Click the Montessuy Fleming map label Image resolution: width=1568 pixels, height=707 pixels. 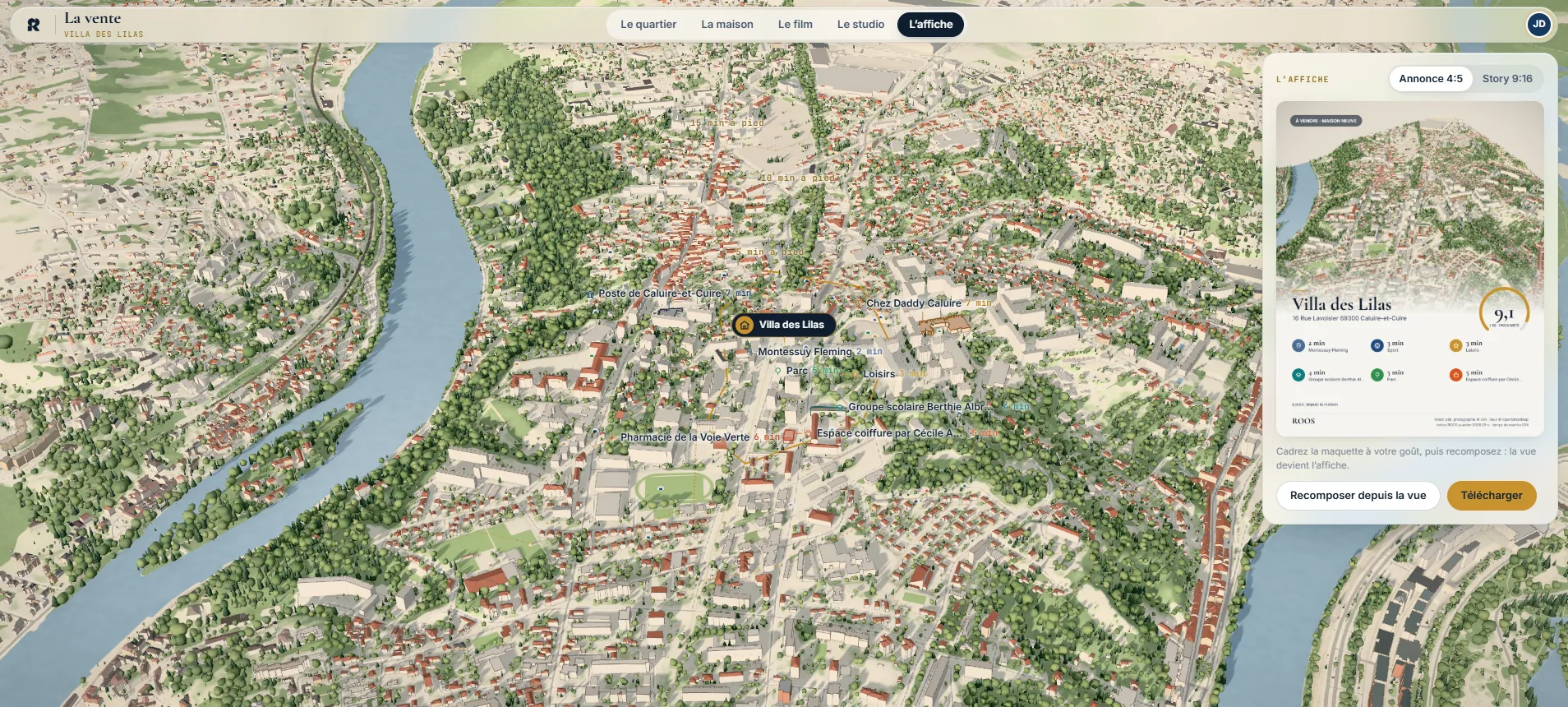click(x=805, y=352)
